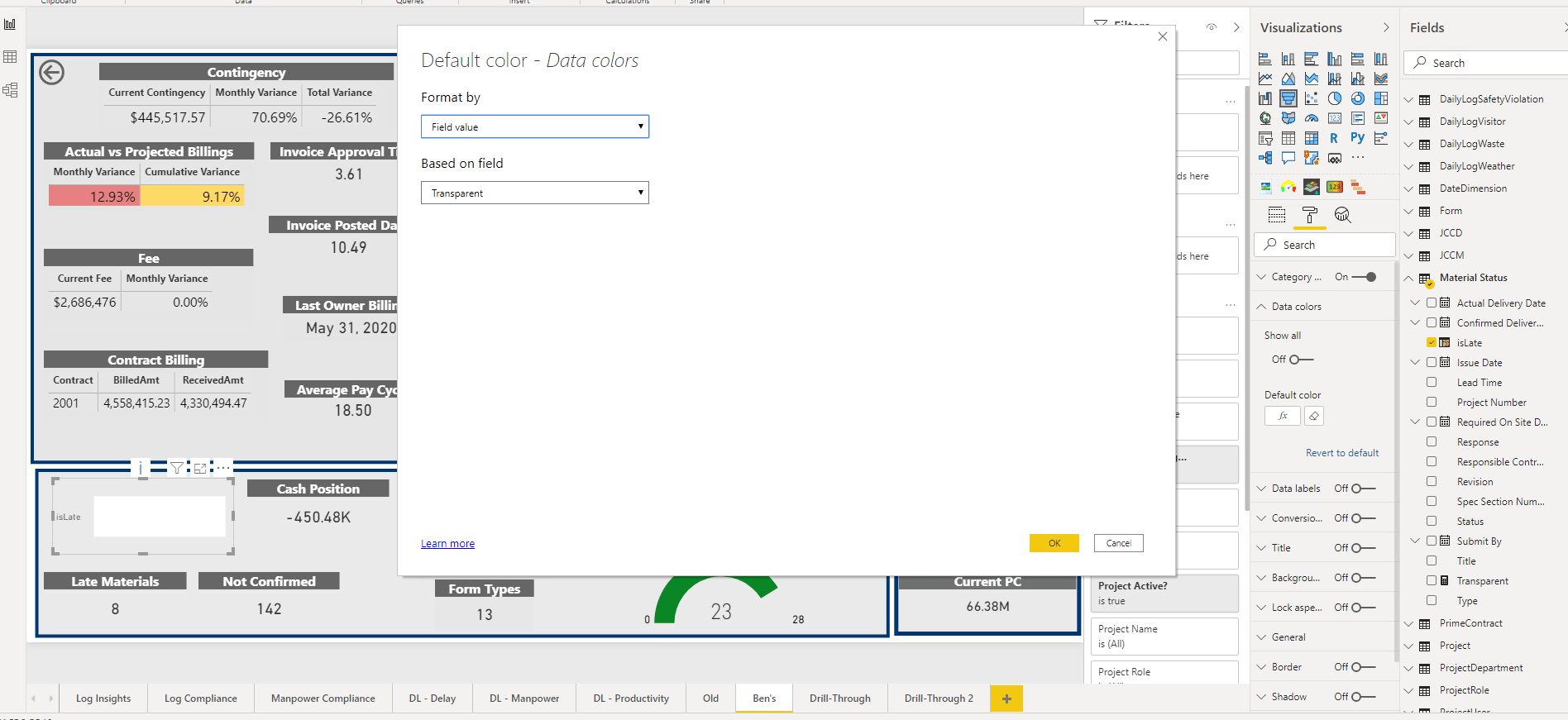Select the line chart visualization

[x=1265, y=79]
